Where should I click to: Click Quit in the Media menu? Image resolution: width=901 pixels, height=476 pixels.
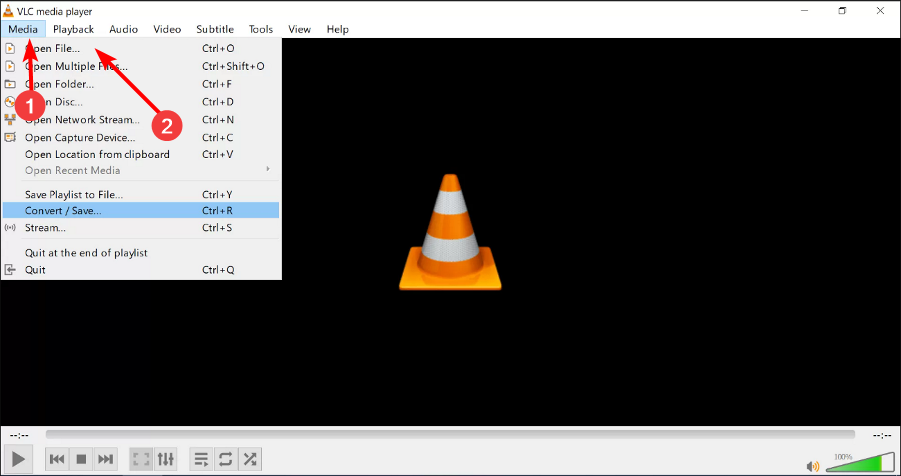(x=141, y=270)
